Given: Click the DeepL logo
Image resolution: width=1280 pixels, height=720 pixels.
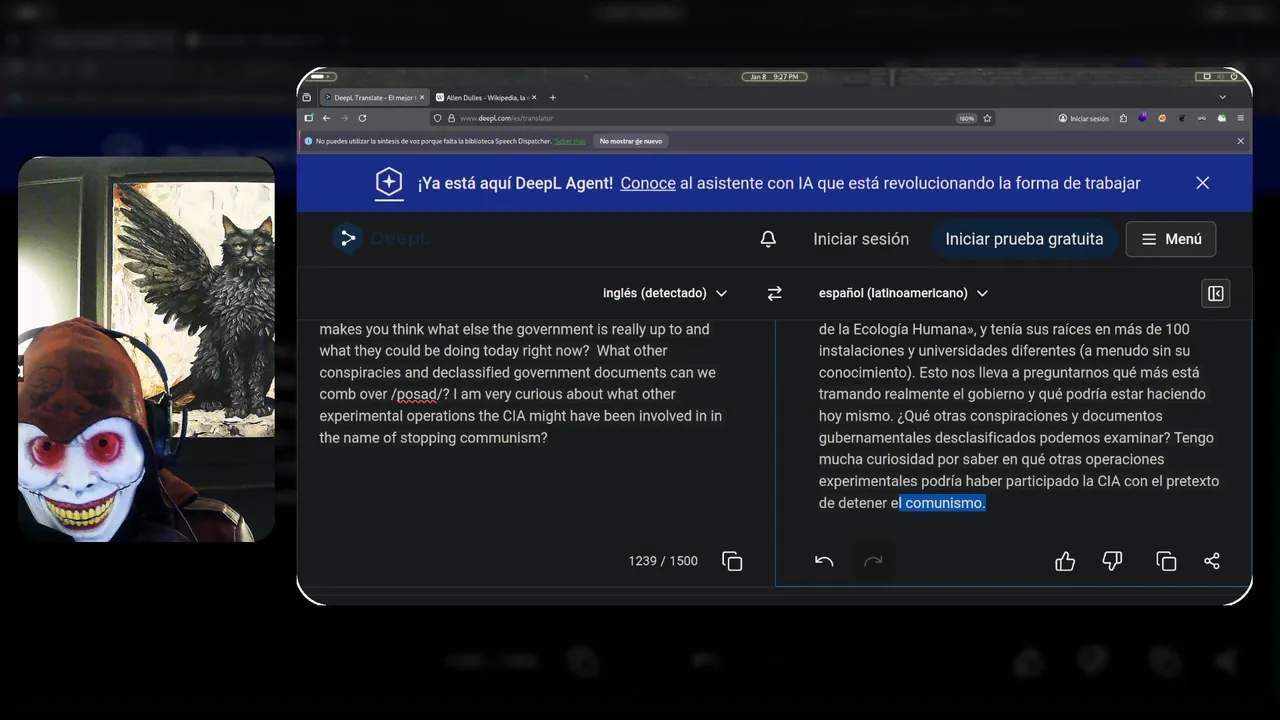Looking at the screenshot, I should point(382,239).
